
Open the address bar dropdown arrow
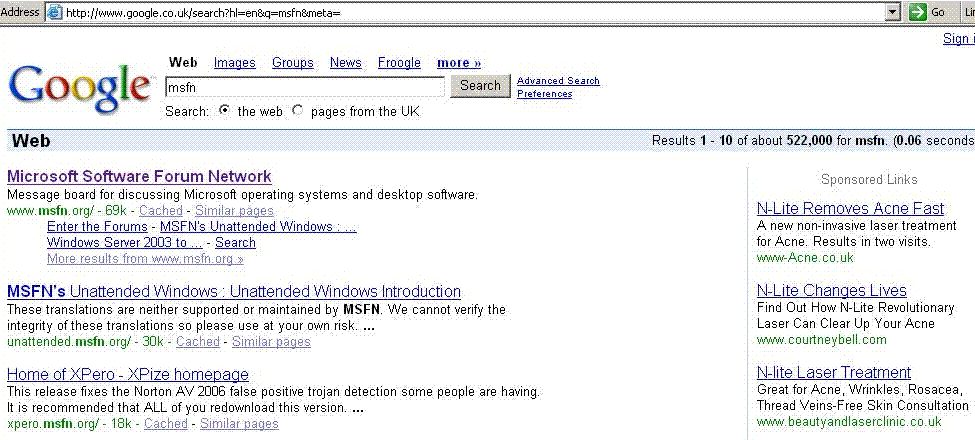[x=894, y=12]
